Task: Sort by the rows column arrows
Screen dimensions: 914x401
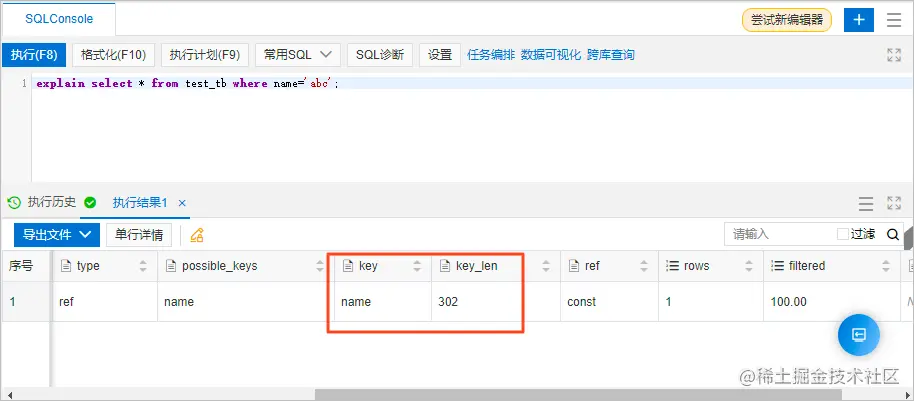Action: click(748, 266)
